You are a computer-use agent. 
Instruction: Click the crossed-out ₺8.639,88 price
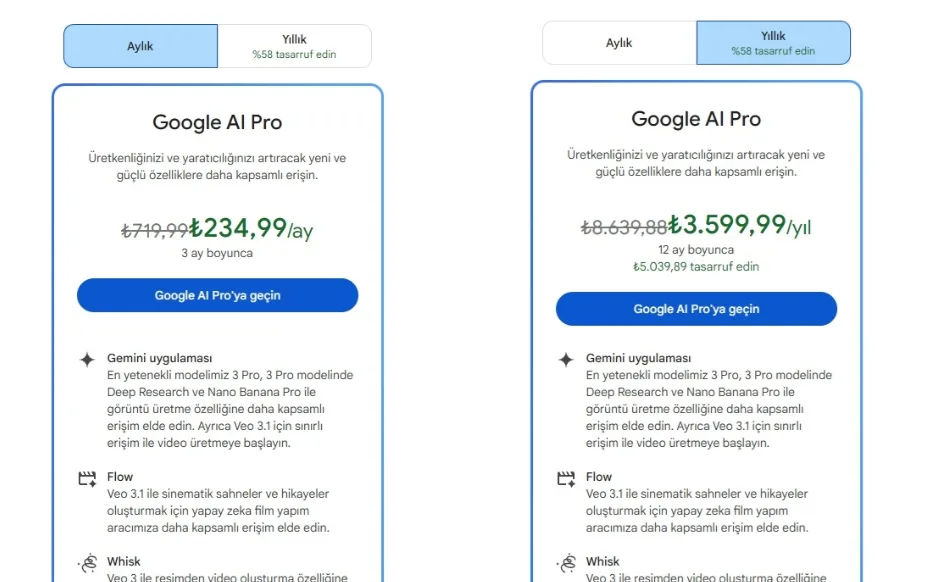pyautogui.click(x=623, y=227)
